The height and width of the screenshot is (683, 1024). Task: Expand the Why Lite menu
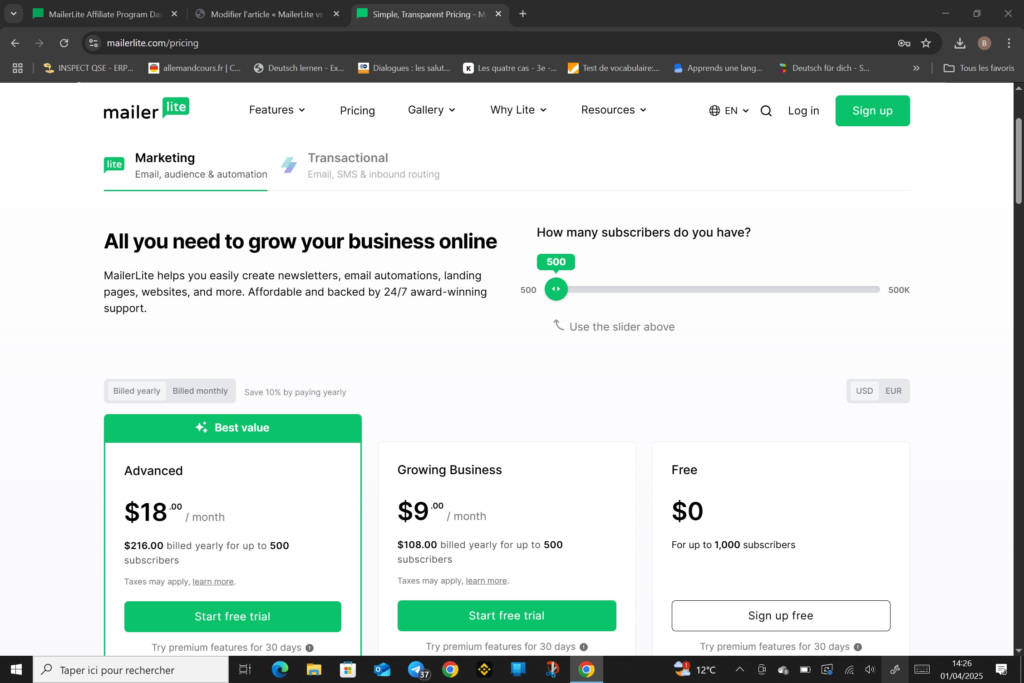point(519,110)
